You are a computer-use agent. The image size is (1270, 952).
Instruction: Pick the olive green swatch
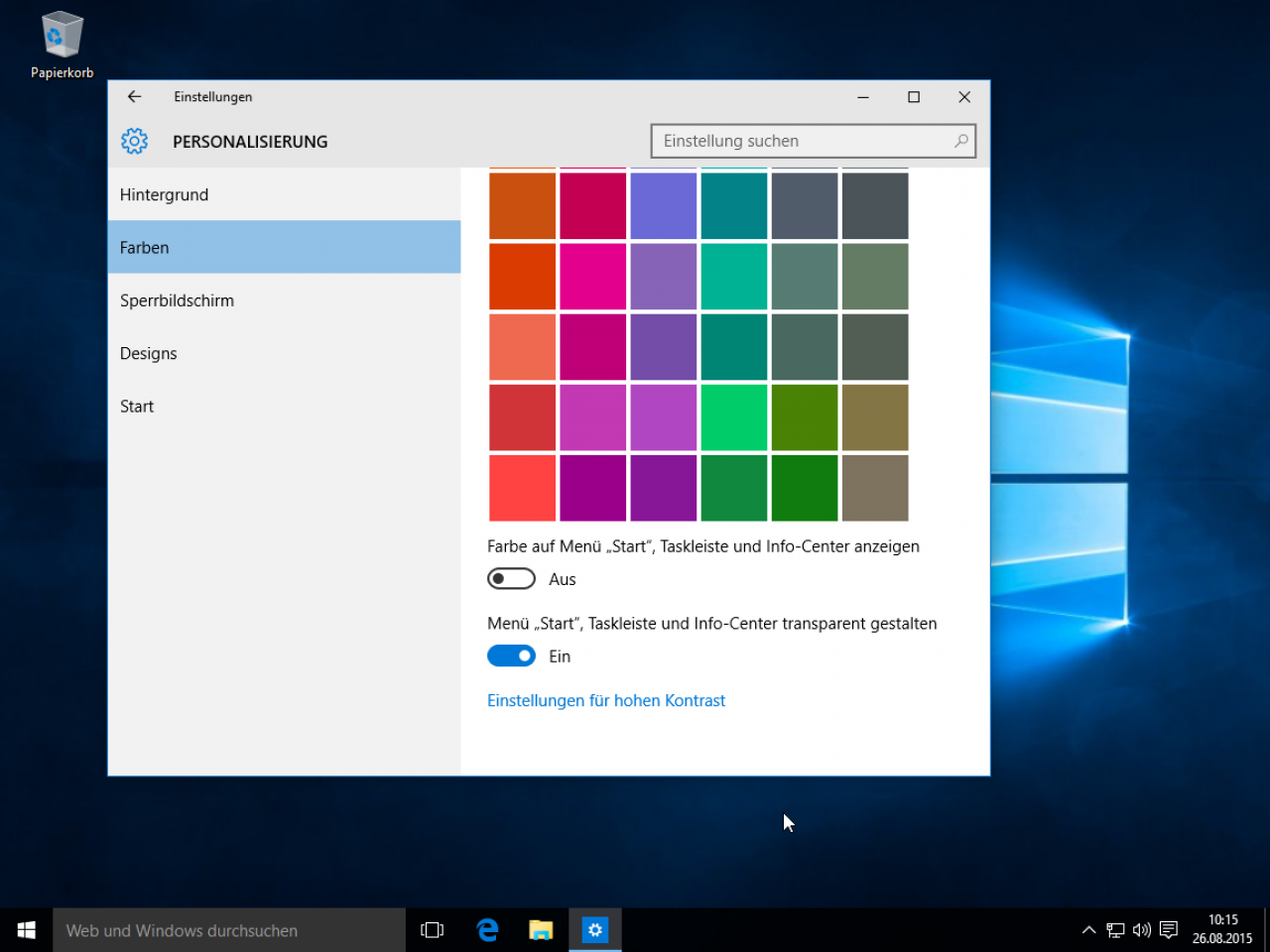[x=805, y=417]
